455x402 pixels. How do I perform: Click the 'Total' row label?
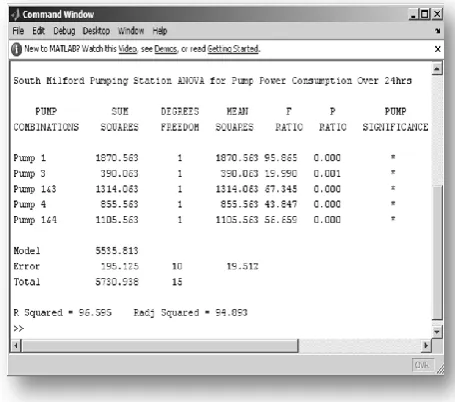tap(27, 282)
